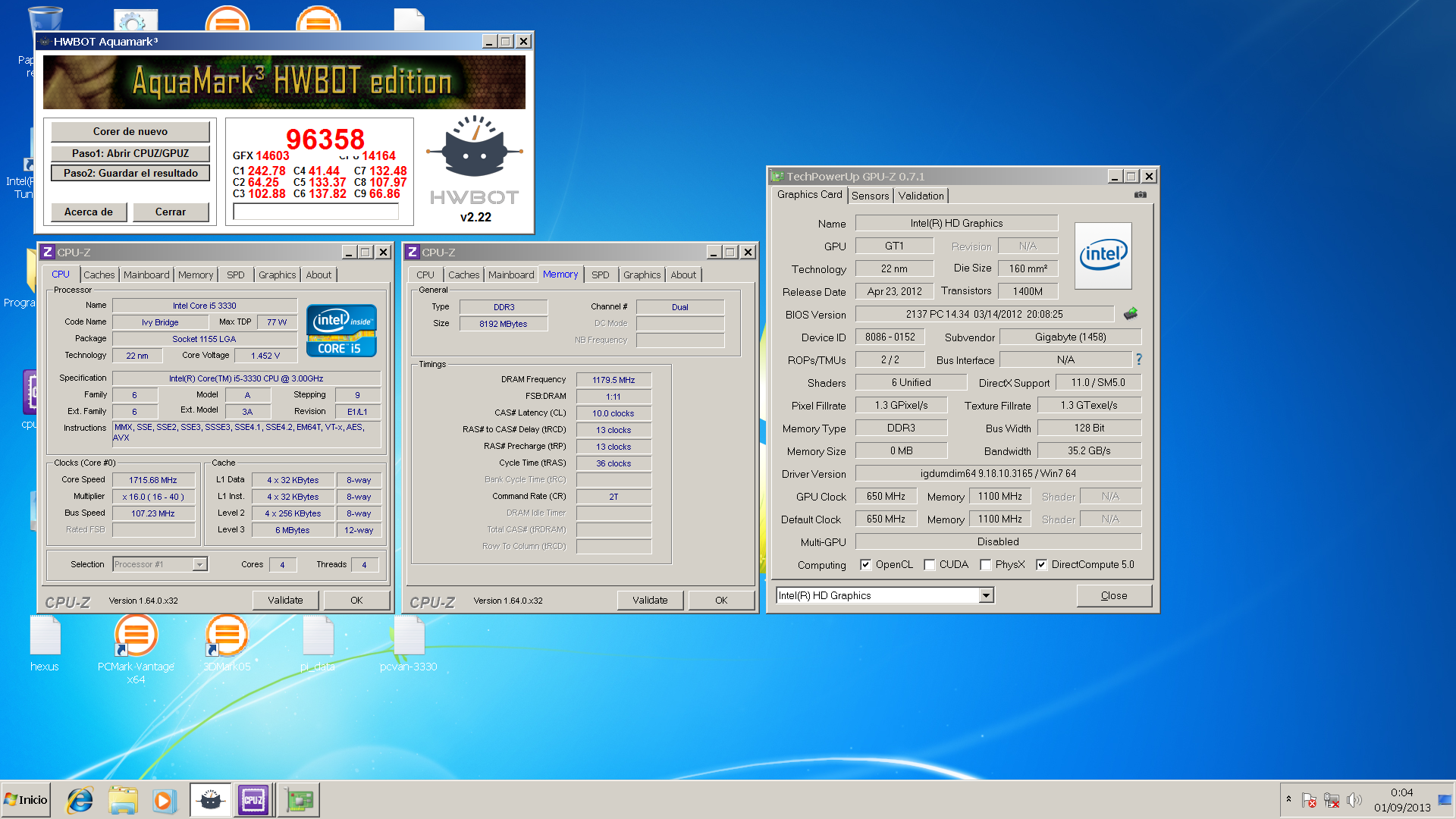Viewport: 1456px width, 819px height.
Task: Click the Acerca de button
Action: click(89, 212)
